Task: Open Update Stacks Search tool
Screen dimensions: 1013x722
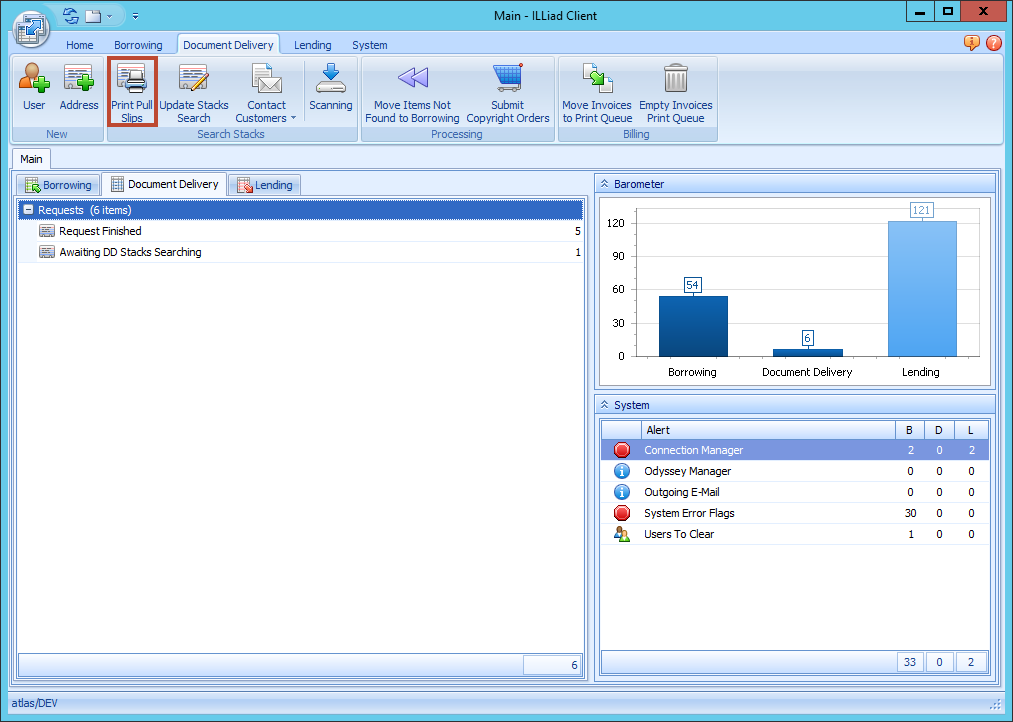Action: pyautogui.click(x=194, y=80)
